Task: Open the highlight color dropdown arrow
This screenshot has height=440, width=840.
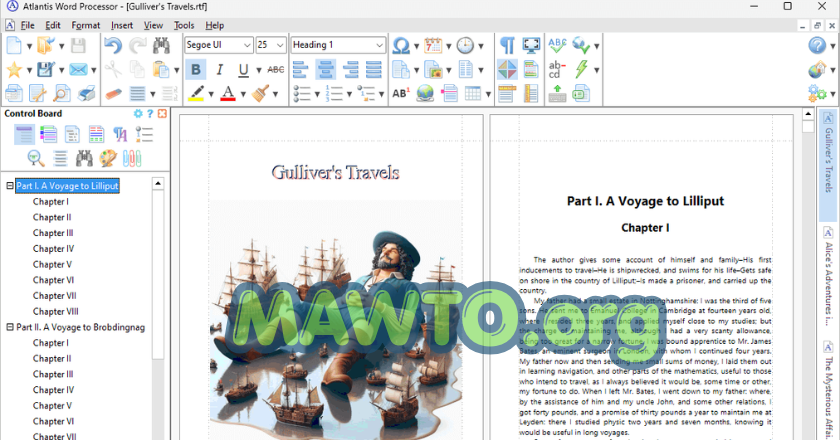Action: tap(211, 94)
